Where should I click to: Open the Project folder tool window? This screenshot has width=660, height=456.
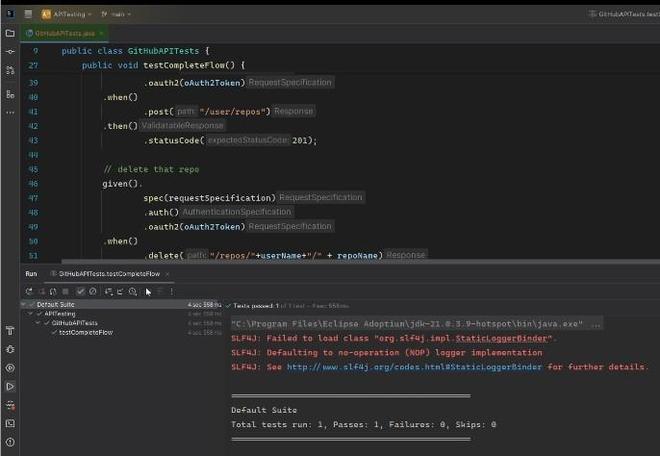10,33
